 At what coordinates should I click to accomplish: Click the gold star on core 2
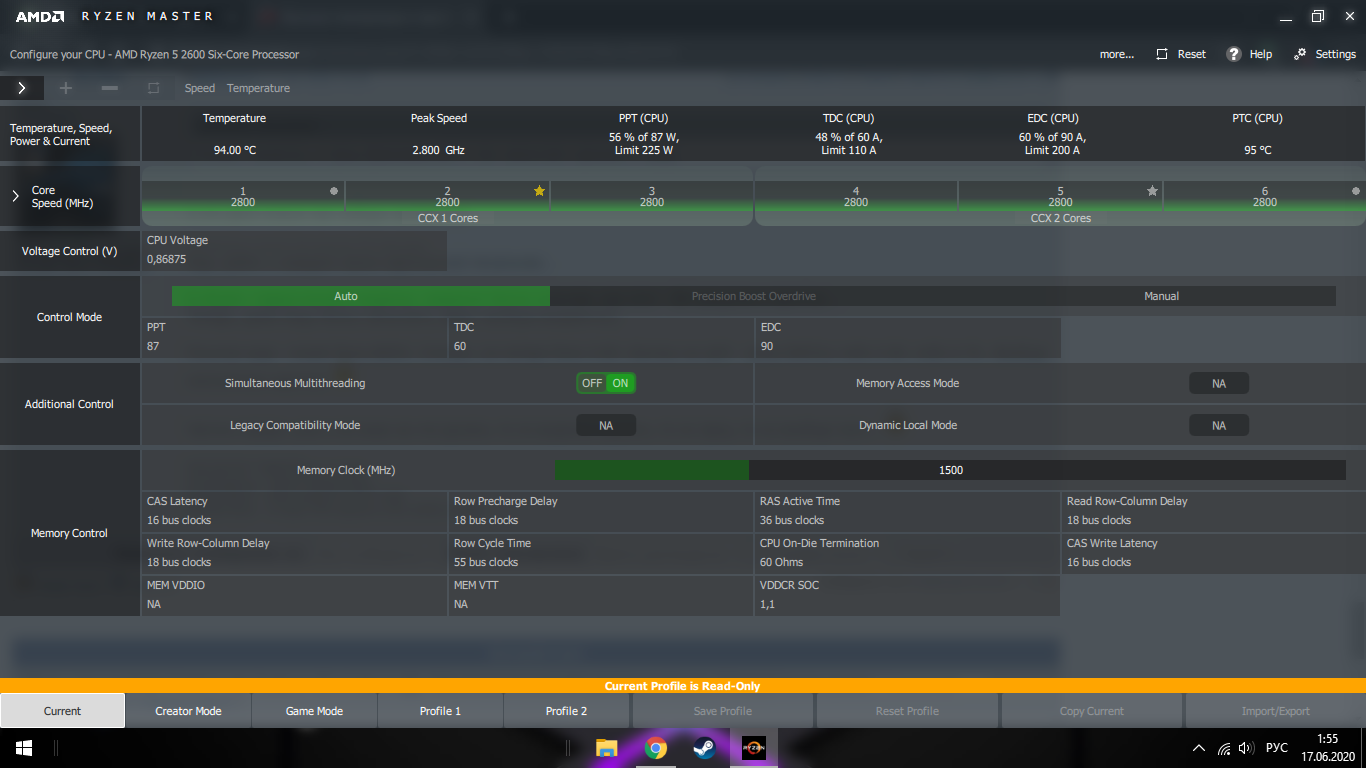(x=540, y=190)
